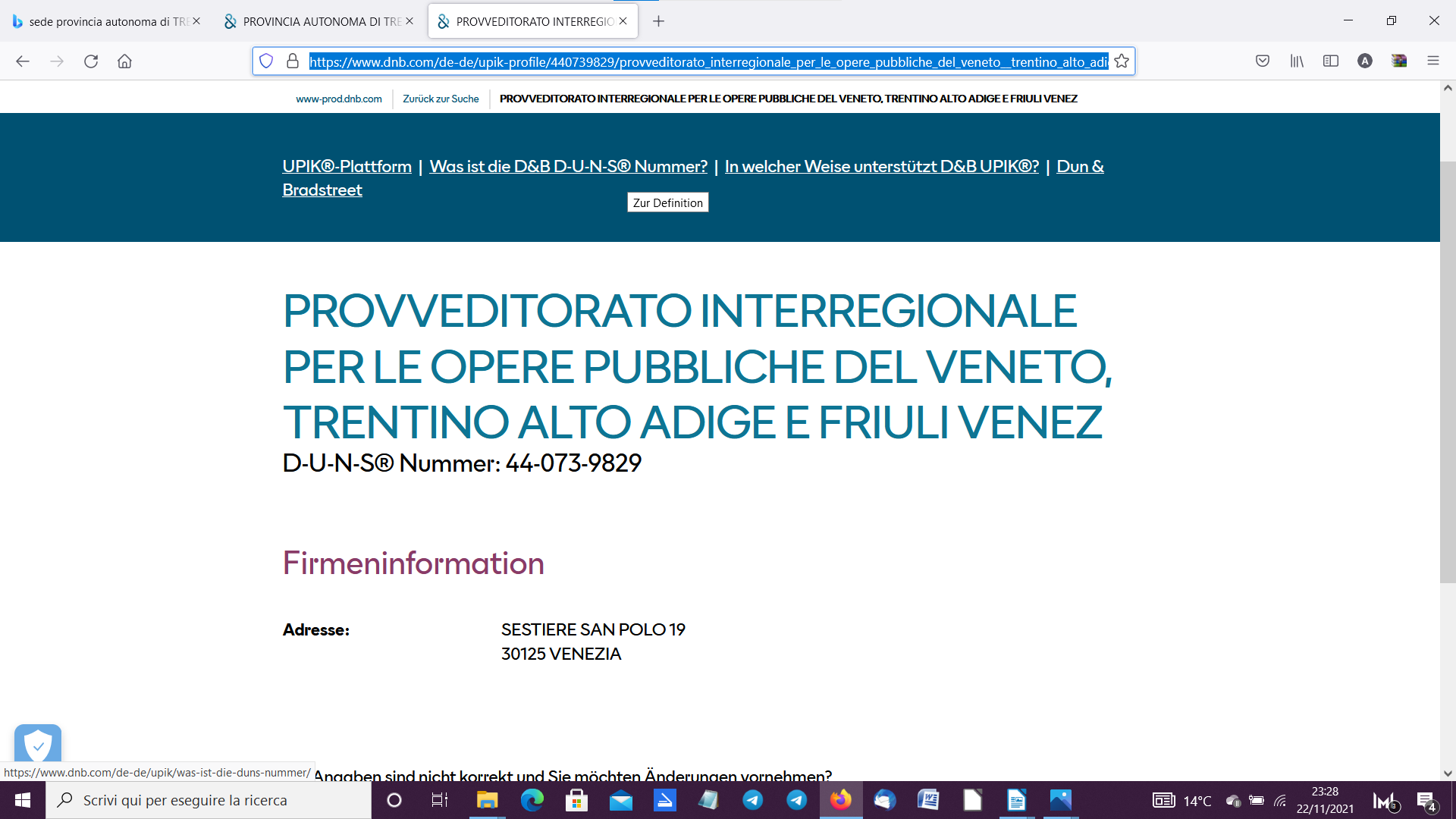Screen dimensions: 1456x819
Task: Click the scrollbar up arrow
Action: pyautogui.click(x=1448, y=88)
